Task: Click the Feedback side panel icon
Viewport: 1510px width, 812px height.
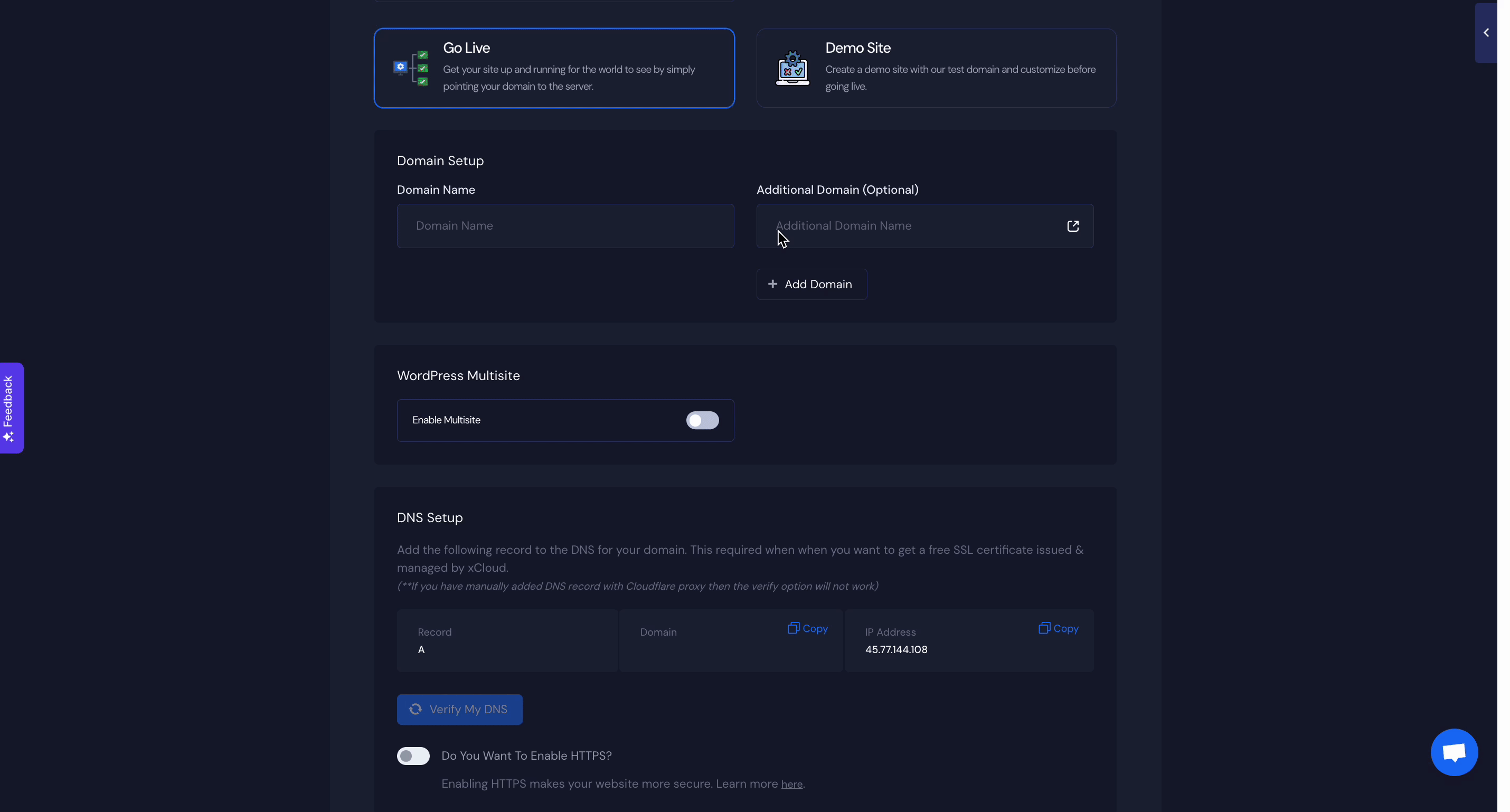Action: point(11,408)
